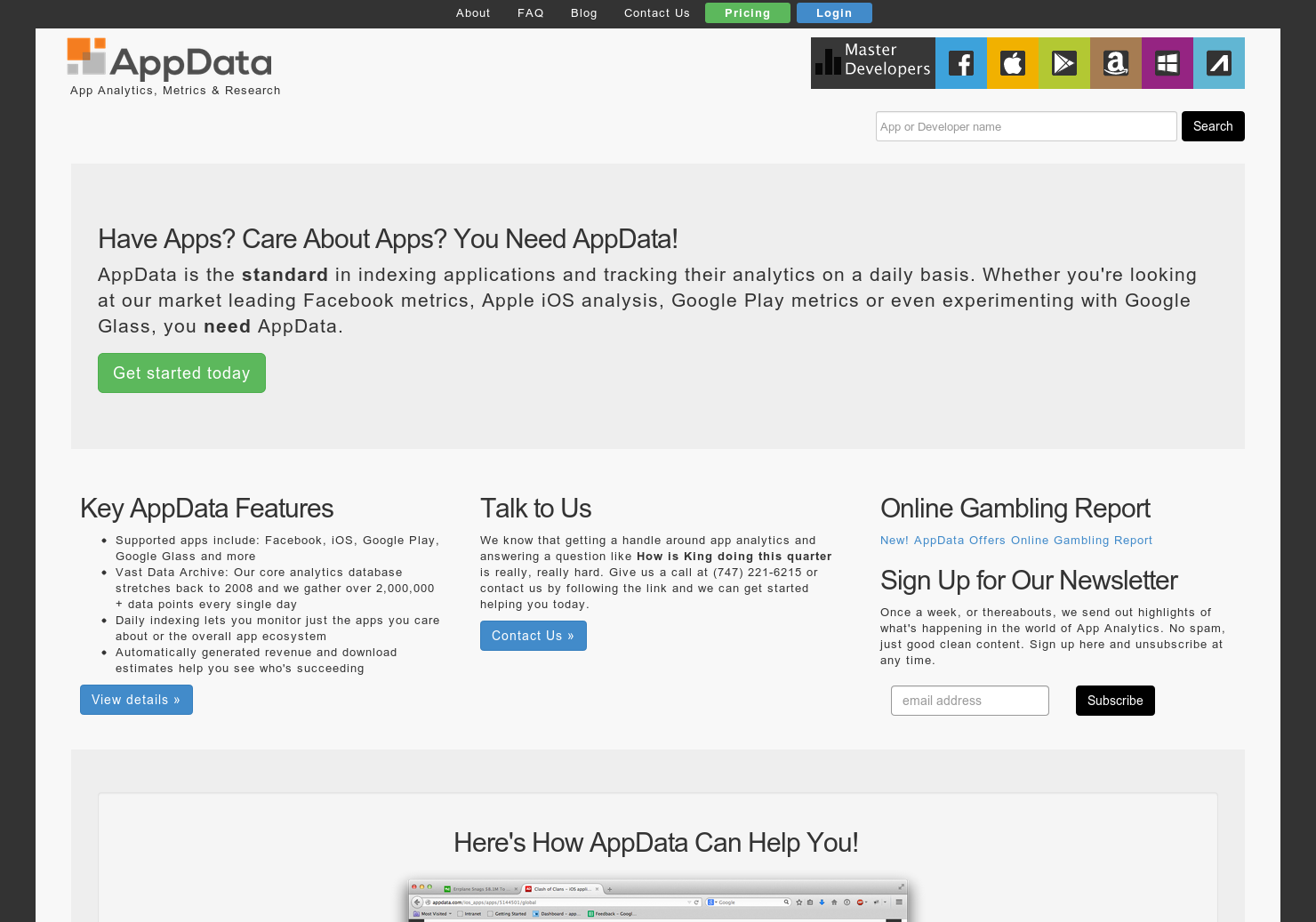1316x922 pixels.
Task: Select the Windows platform icon
Action: tap(1167, 63)
